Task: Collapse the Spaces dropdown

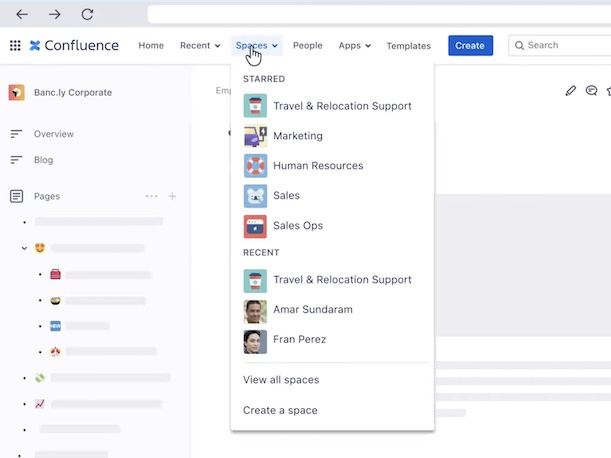Action: pyautogui.click(x=257, y=45)
